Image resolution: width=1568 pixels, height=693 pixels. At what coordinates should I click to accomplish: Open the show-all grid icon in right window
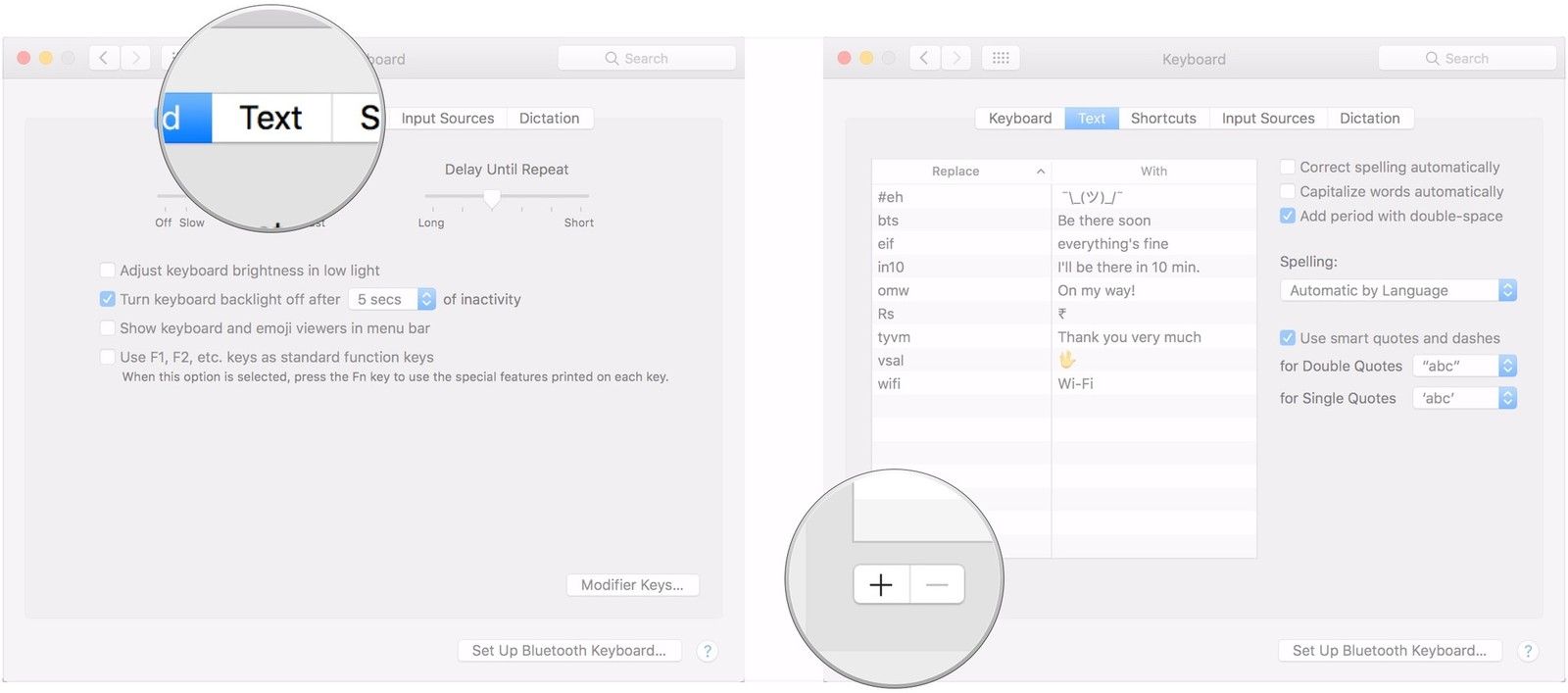1001,58
